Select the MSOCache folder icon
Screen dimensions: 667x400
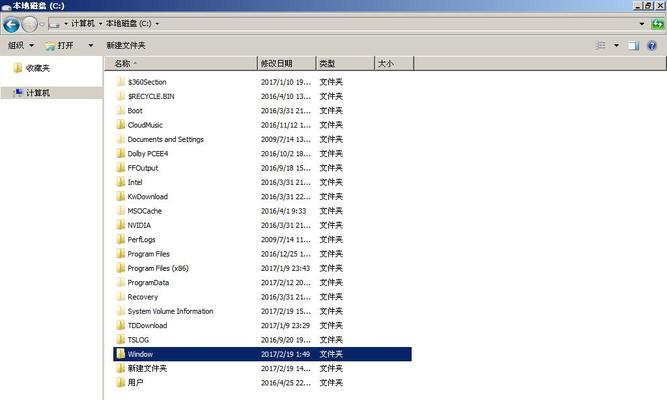(121, 211)
